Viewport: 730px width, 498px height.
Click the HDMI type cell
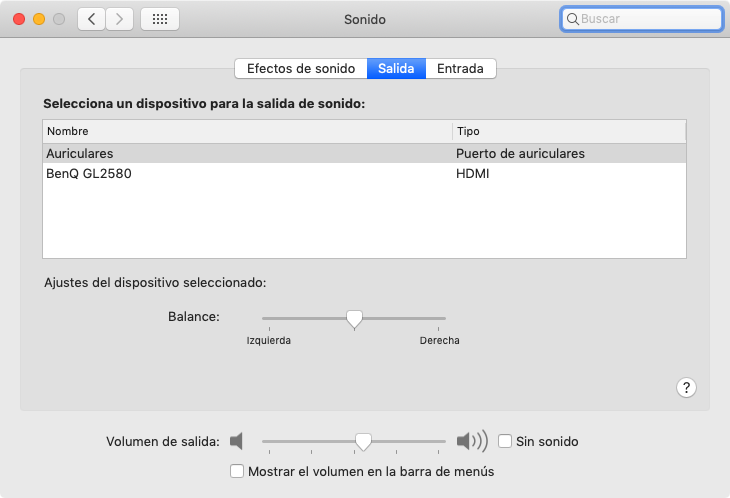click(x=473, y=174)
